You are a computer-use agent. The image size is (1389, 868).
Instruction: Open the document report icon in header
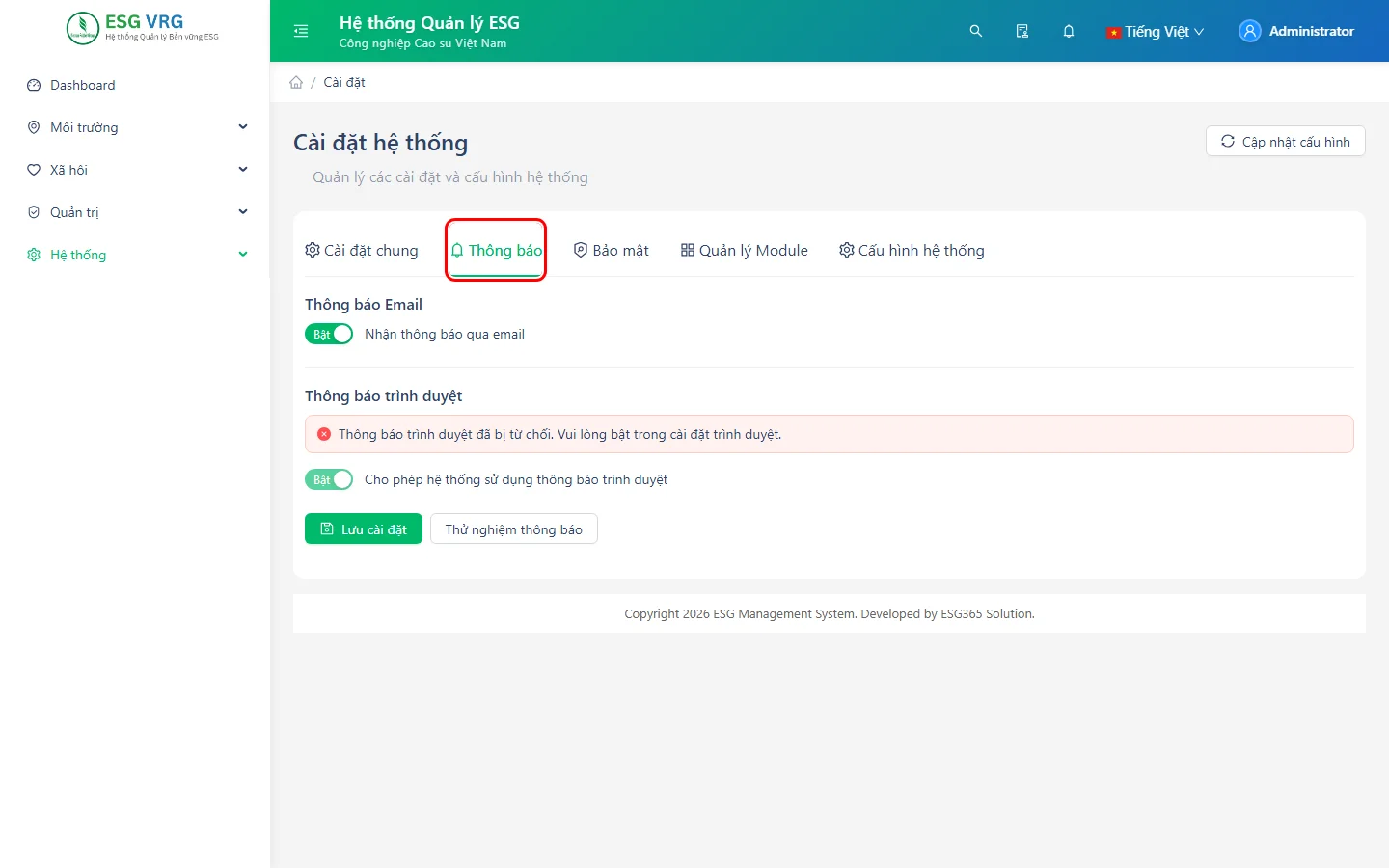tap(1022, 31)
